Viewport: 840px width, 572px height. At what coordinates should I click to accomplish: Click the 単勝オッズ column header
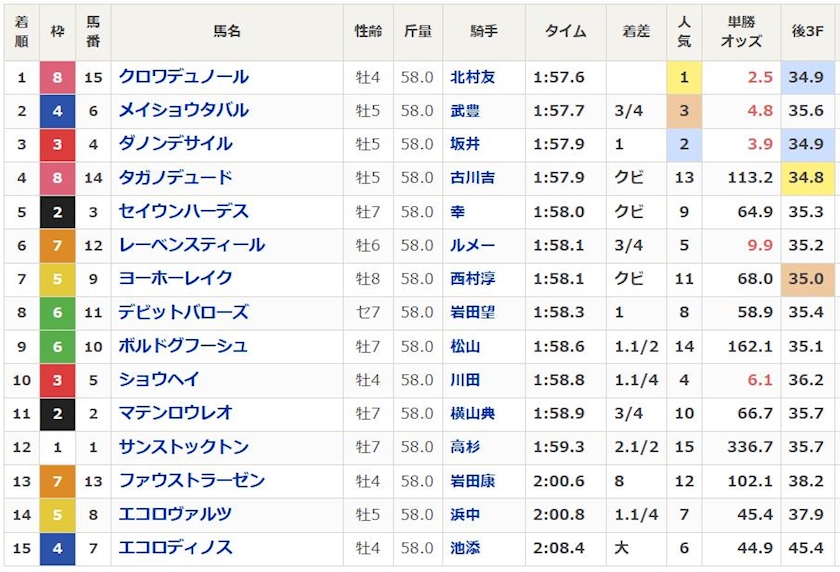pyautogui.click(x=741, y=32)
